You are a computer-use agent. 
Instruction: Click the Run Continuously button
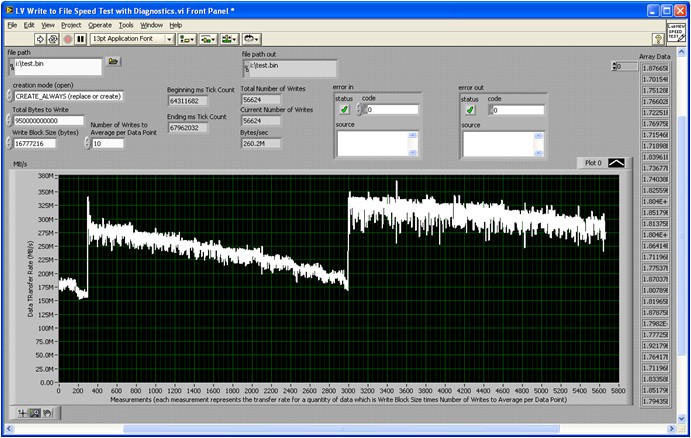(54, 39)
